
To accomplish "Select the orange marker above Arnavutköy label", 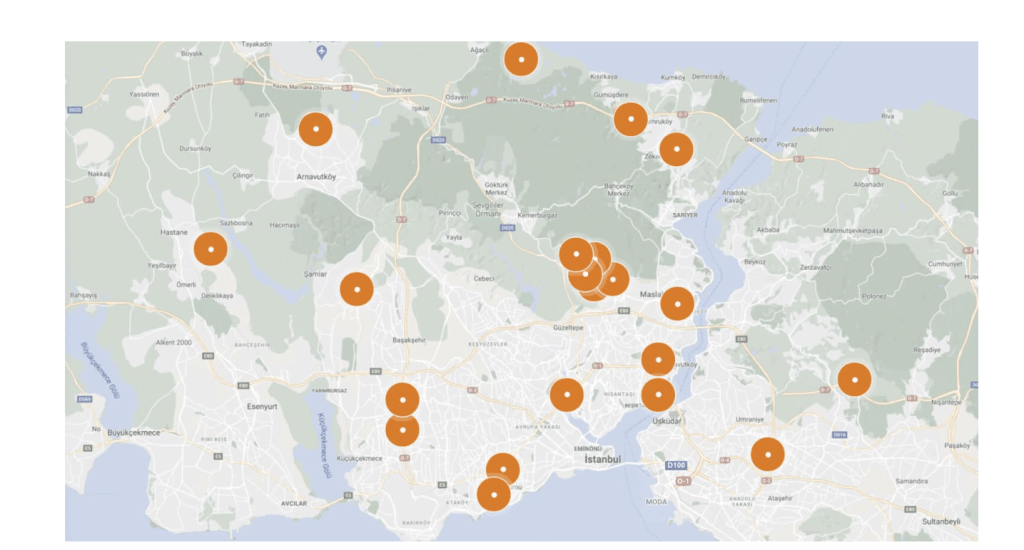I will click(315, 129).
